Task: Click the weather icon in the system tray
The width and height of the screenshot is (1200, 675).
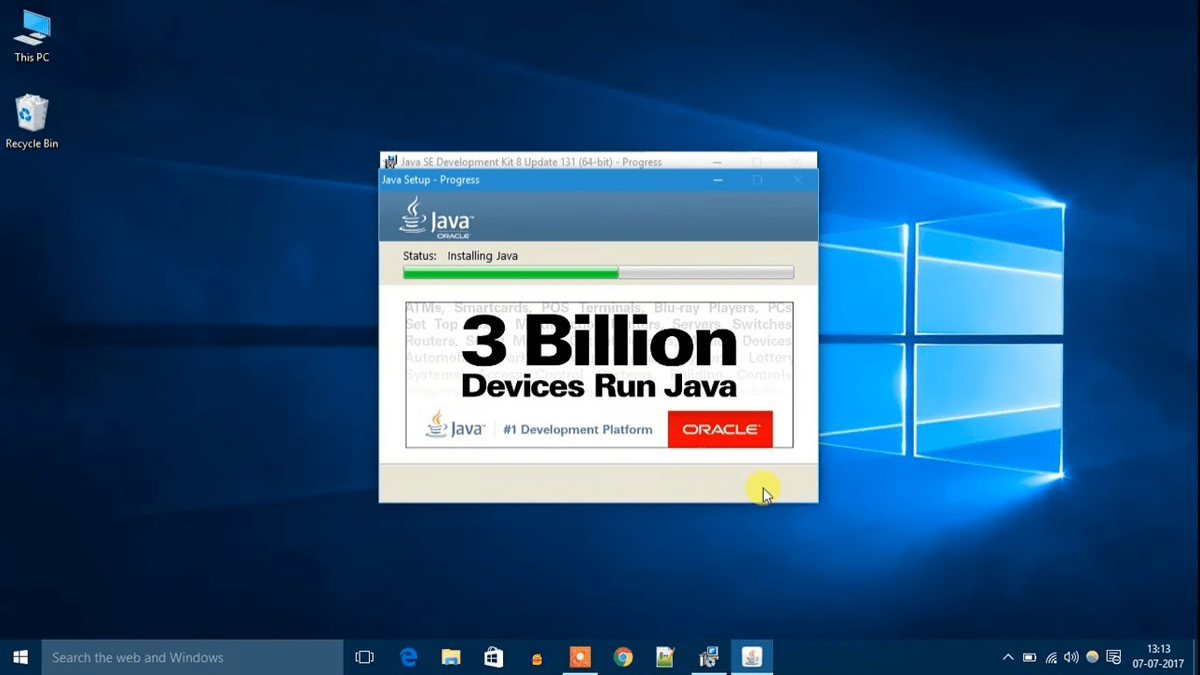Action: point(1091,657)
